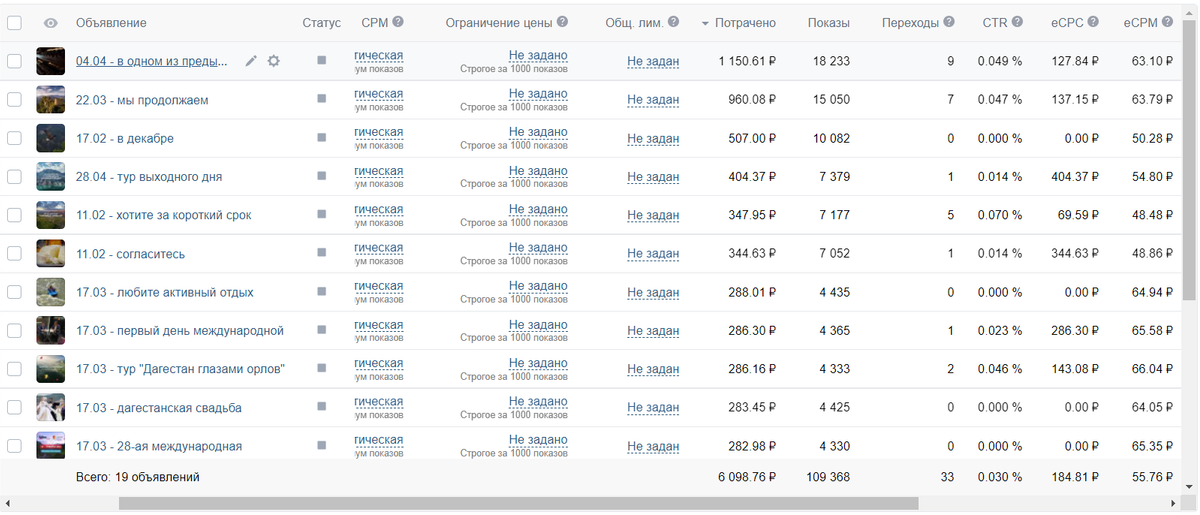
Task: Tick checkbox for 11.02 хотите за короткий срок
Action: [14, 215]
